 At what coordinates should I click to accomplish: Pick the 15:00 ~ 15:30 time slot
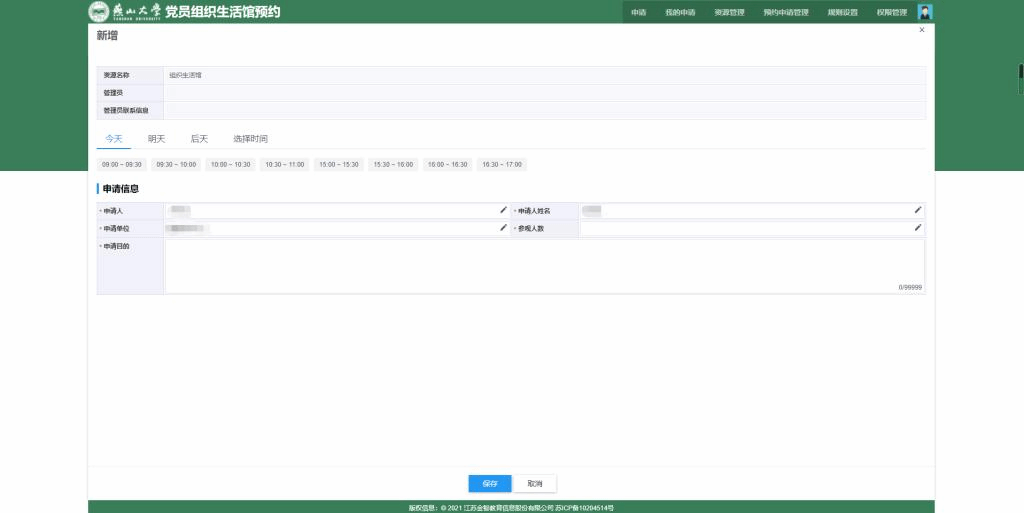pos(339,164)
